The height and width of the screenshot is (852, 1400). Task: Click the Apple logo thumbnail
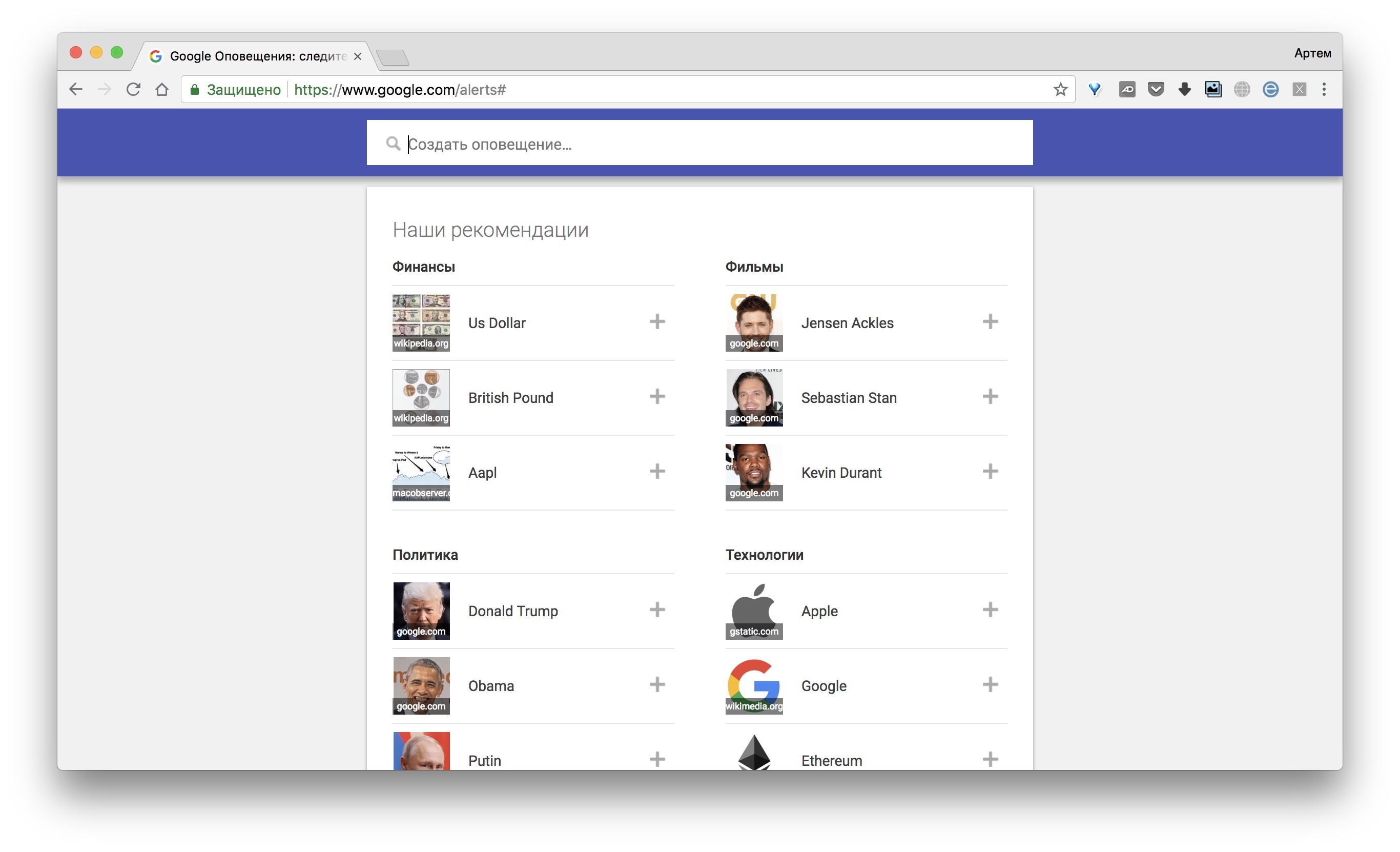pyautogui.click(x=754, y=611)
